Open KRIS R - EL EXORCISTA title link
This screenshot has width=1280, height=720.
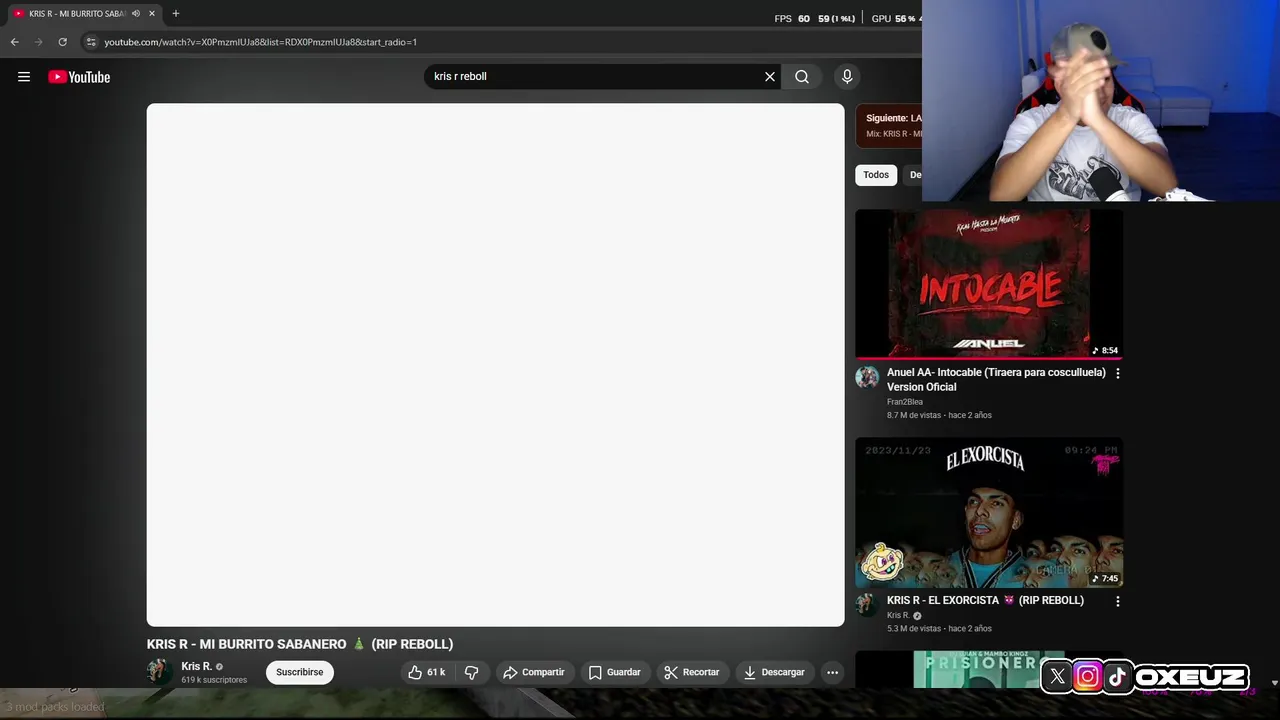point(985,600)
